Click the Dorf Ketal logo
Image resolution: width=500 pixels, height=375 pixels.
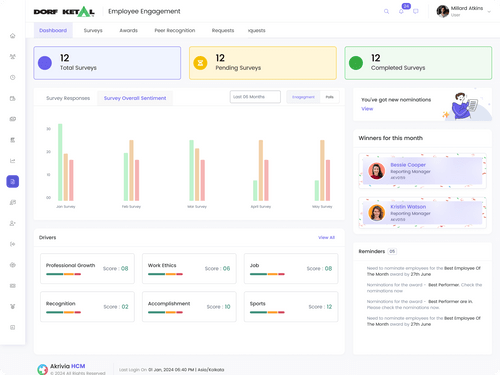(x=64, y=12)
